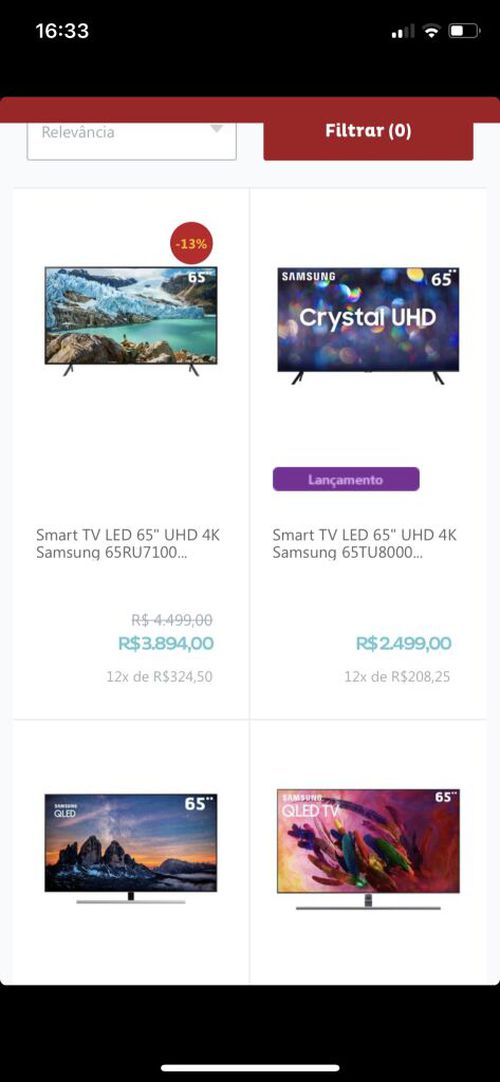Viewport: 500px width, 1082px height.
Task: Tap the 12x de R$208,25 installment text
Action: pos(397,677)
